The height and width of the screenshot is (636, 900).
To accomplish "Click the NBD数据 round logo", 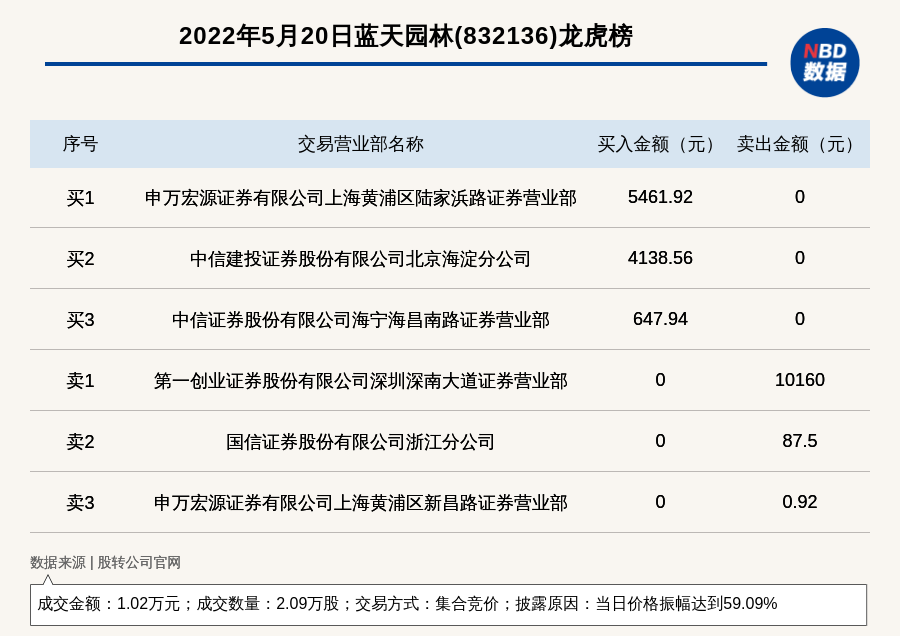I will coord(824,62).
